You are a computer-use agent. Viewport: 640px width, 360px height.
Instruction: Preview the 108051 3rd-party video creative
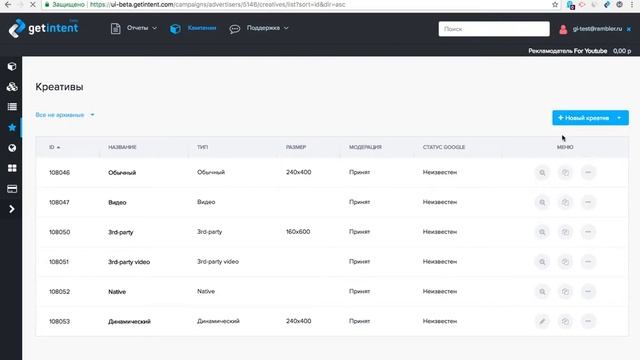pos(542,262)
